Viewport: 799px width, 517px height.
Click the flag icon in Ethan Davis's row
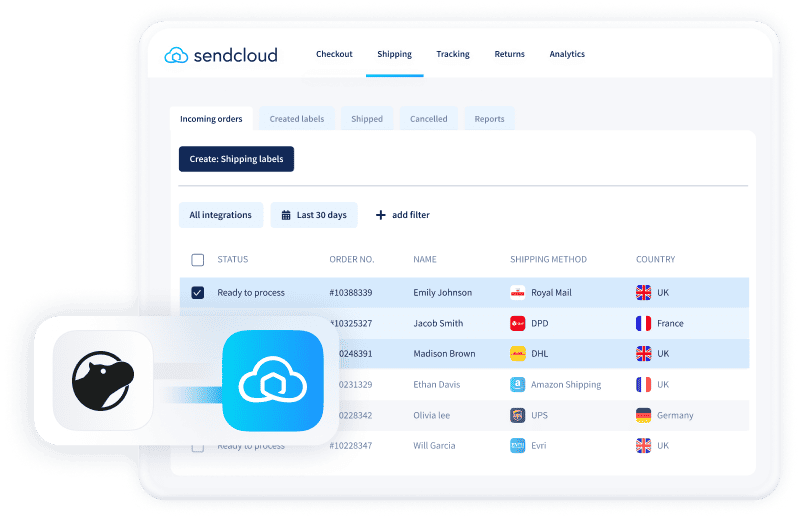(x=643, y=385)
